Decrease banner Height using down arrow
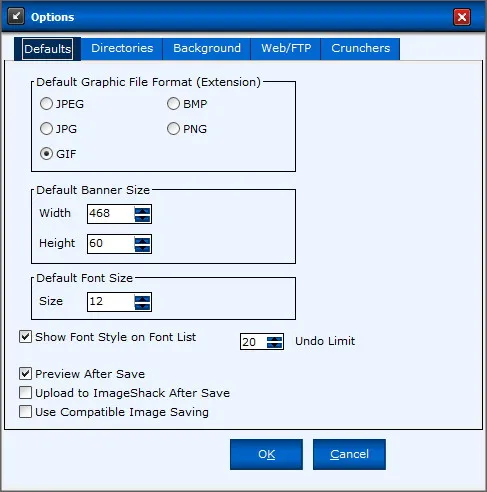The height and width of the screenshot is (492, 487). (x=142, y=248)
